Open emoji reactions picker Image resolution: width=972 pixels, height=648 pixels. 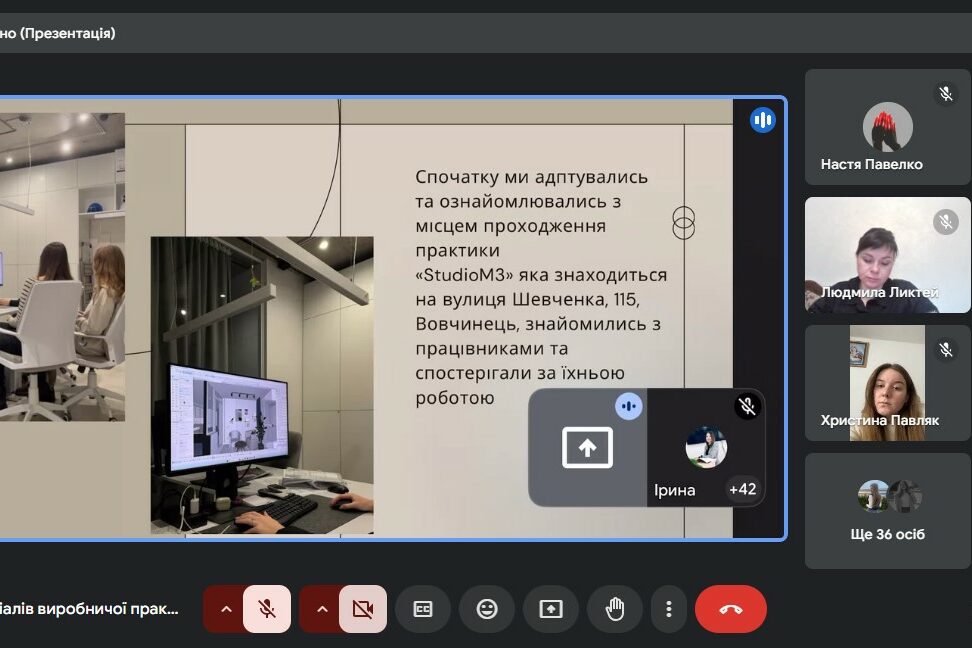(x=487, y=609)
